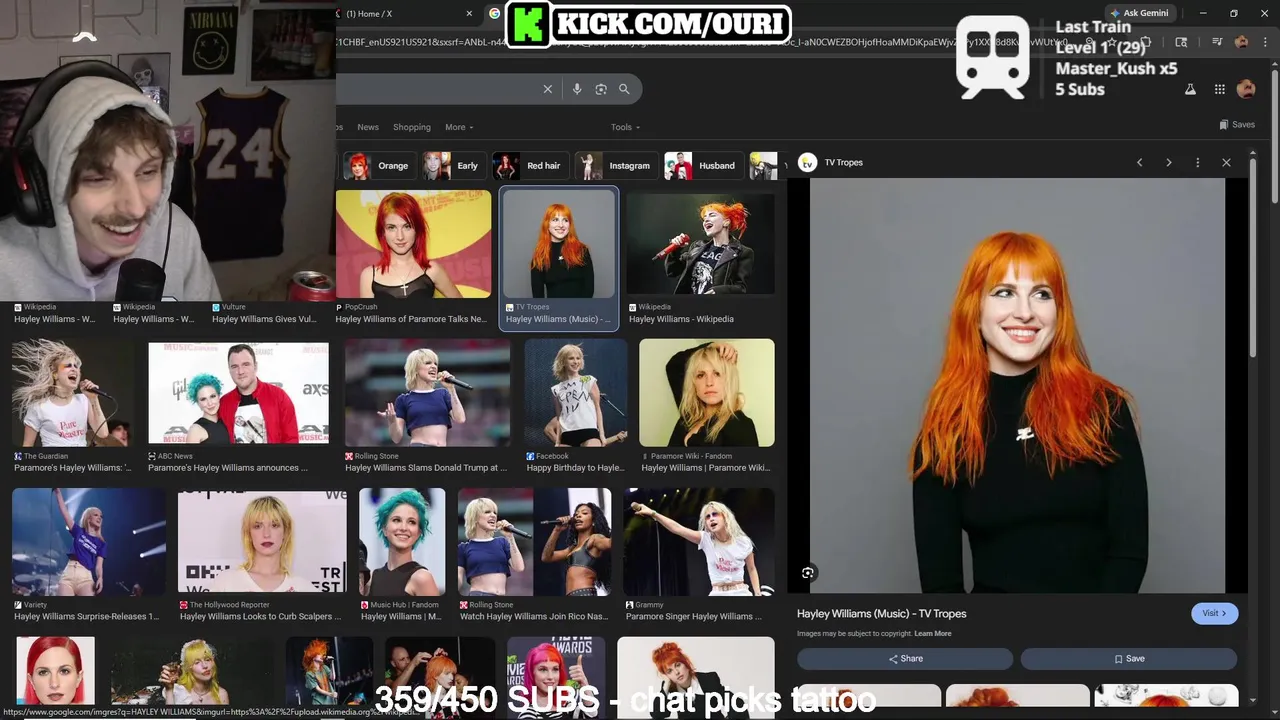
Task: Open Search Labs flask icon
Action: pyautogui.click(x=1190, y=89)
